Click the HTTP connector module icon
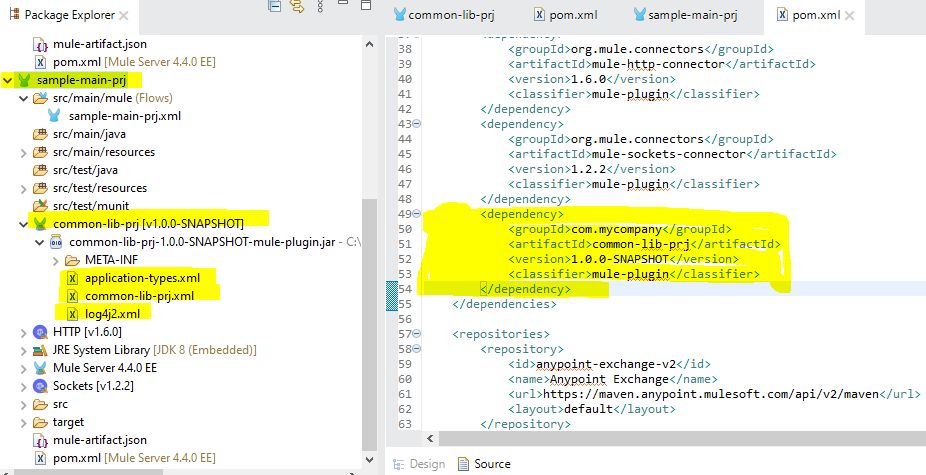 click(x=41, y=331)
